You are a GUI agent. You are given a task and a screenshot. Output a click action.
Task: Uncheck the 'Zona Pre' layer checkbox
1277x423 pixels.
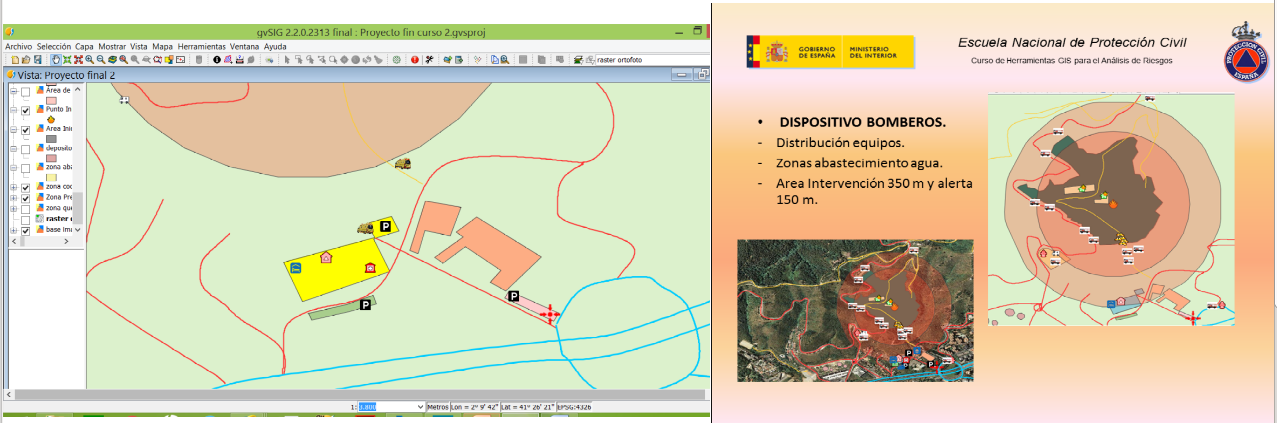click(x=26, y=198)
